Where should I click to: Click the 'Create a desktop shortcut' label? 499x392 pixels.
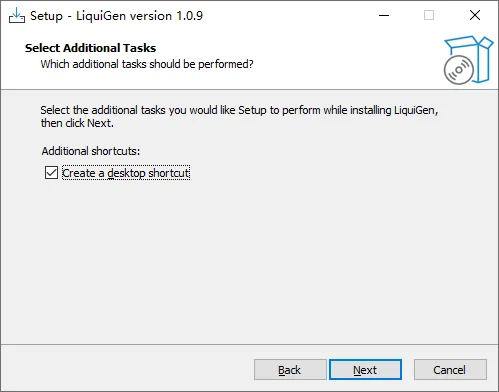click(126, 173)
